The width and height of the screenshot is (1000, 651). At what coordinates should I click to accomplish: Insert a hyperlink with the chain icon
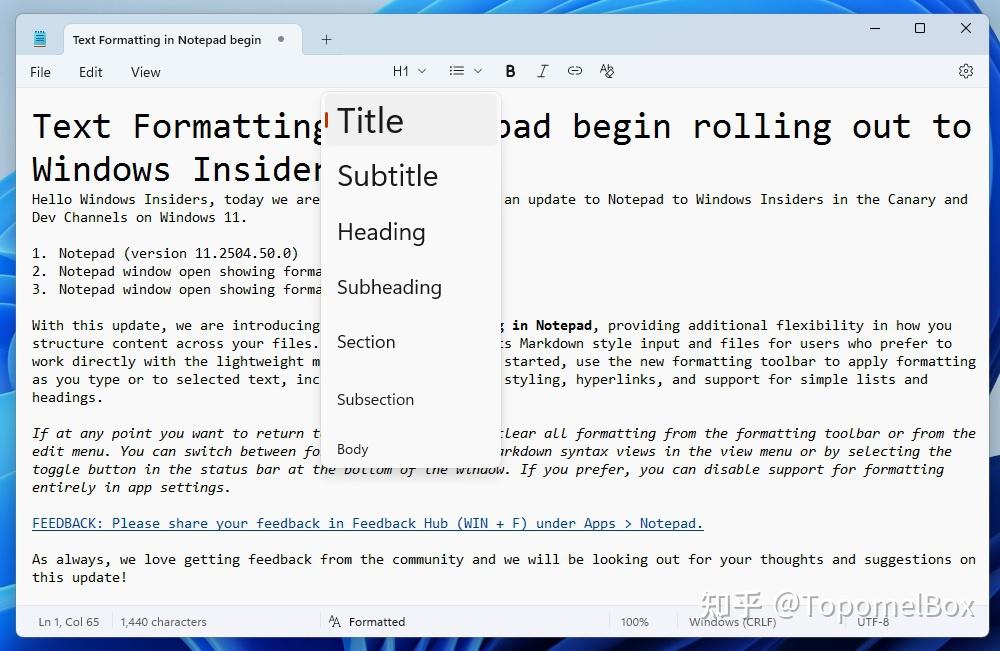[x=575, y=71]
